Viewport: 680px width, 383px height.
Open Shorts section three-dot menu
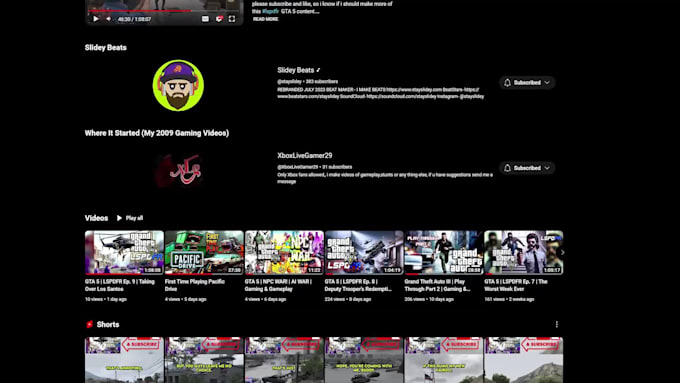[557, 324]
